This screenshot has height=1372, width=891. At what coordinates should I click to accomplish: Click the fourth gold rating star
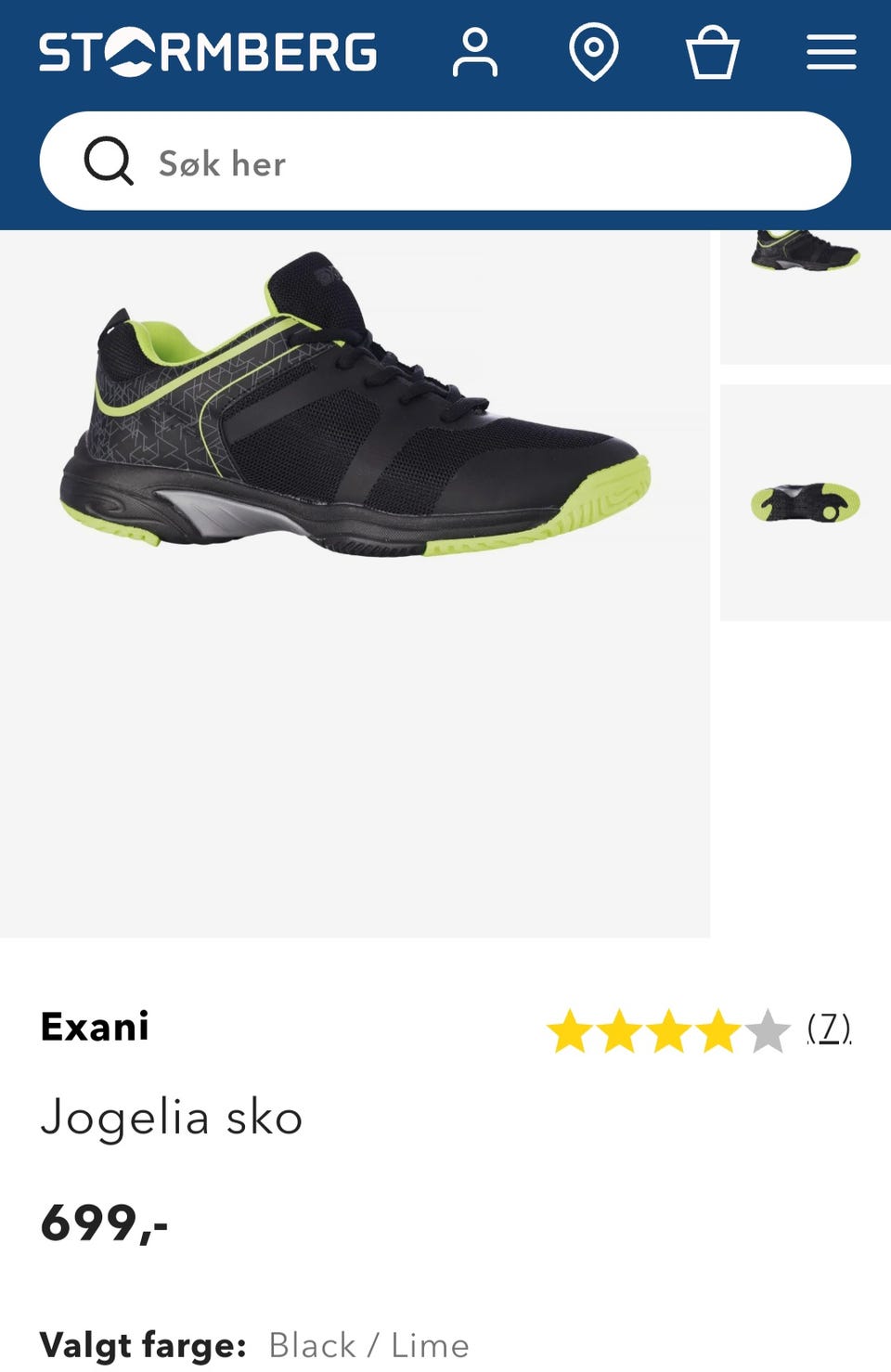point(718,1031)
